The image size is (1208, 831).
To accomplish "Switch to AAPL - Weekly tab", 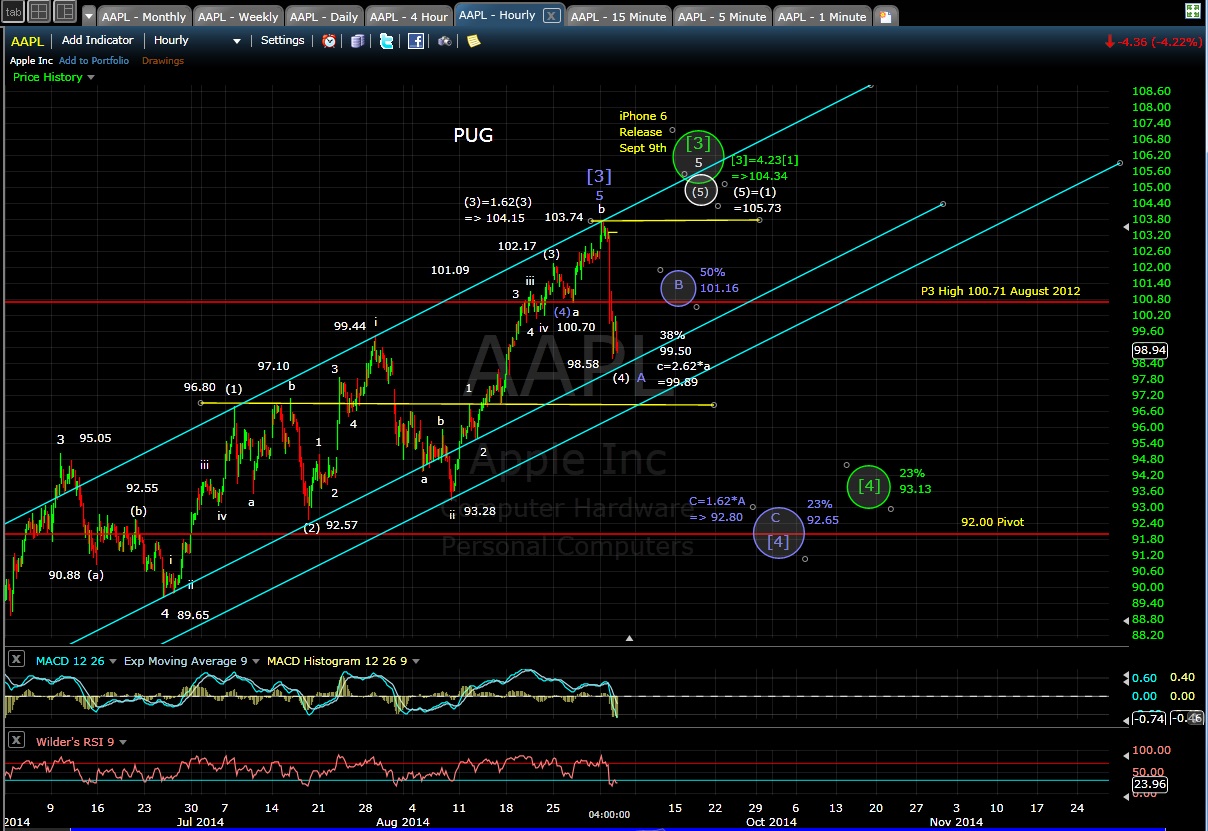I will (x=236, y=17).
